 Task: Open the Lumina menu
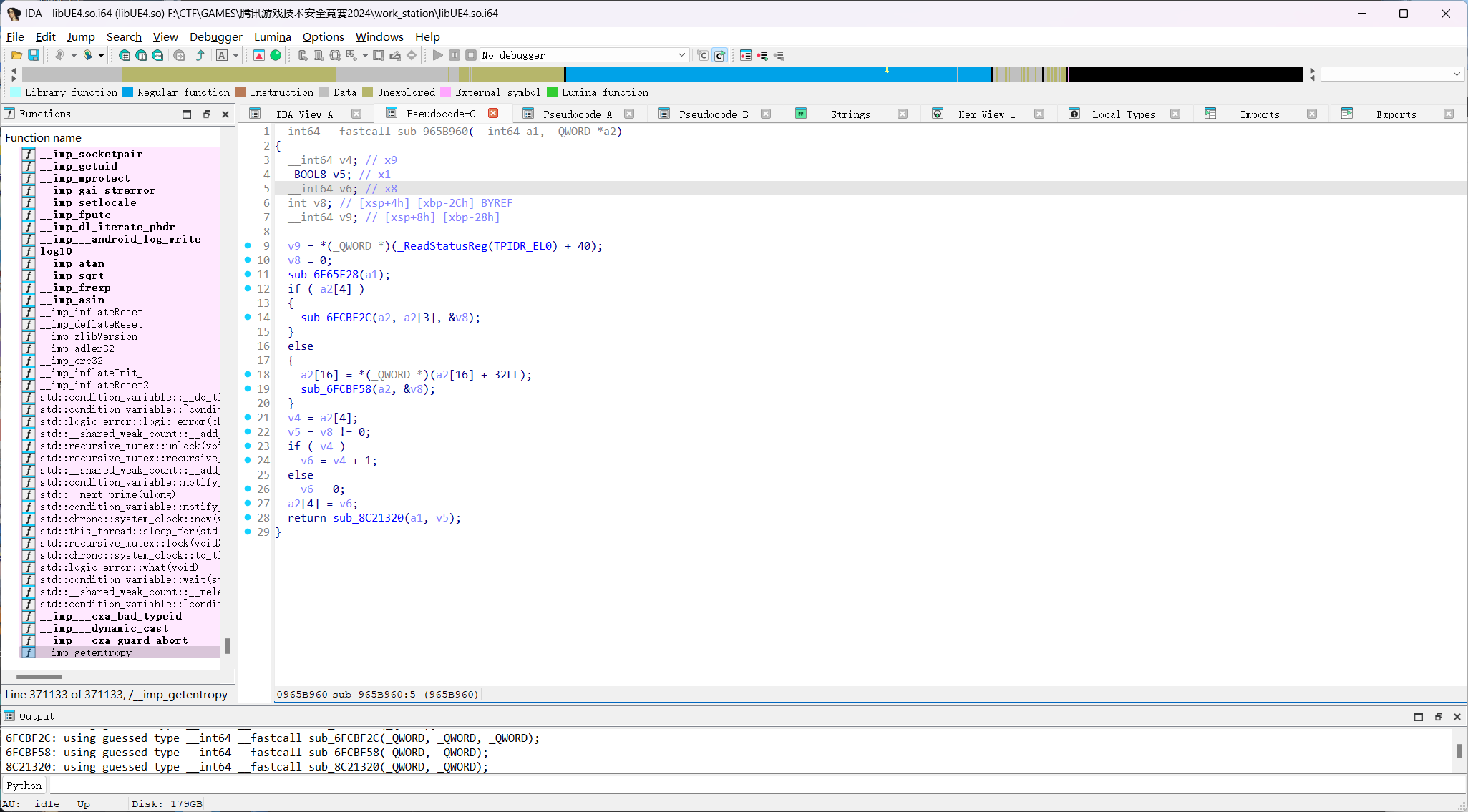pos(272,36)
